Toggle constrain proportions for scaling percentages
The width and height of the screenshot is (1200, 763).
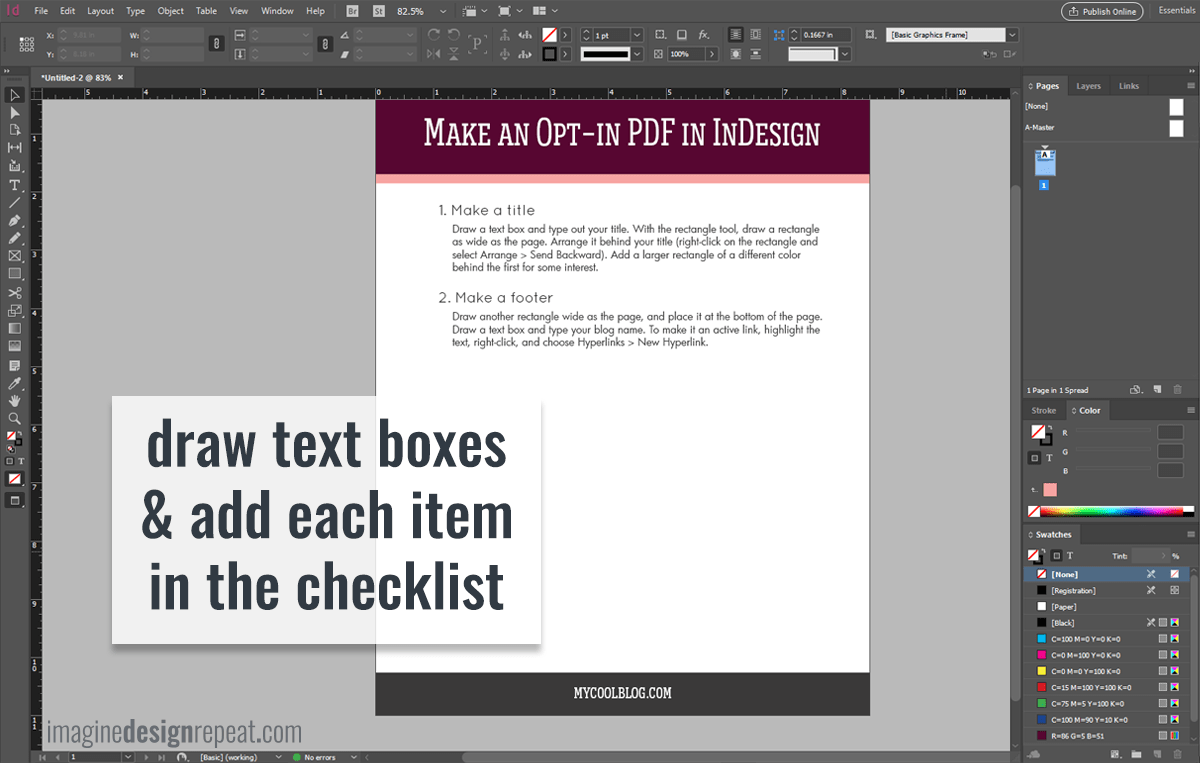324,44
